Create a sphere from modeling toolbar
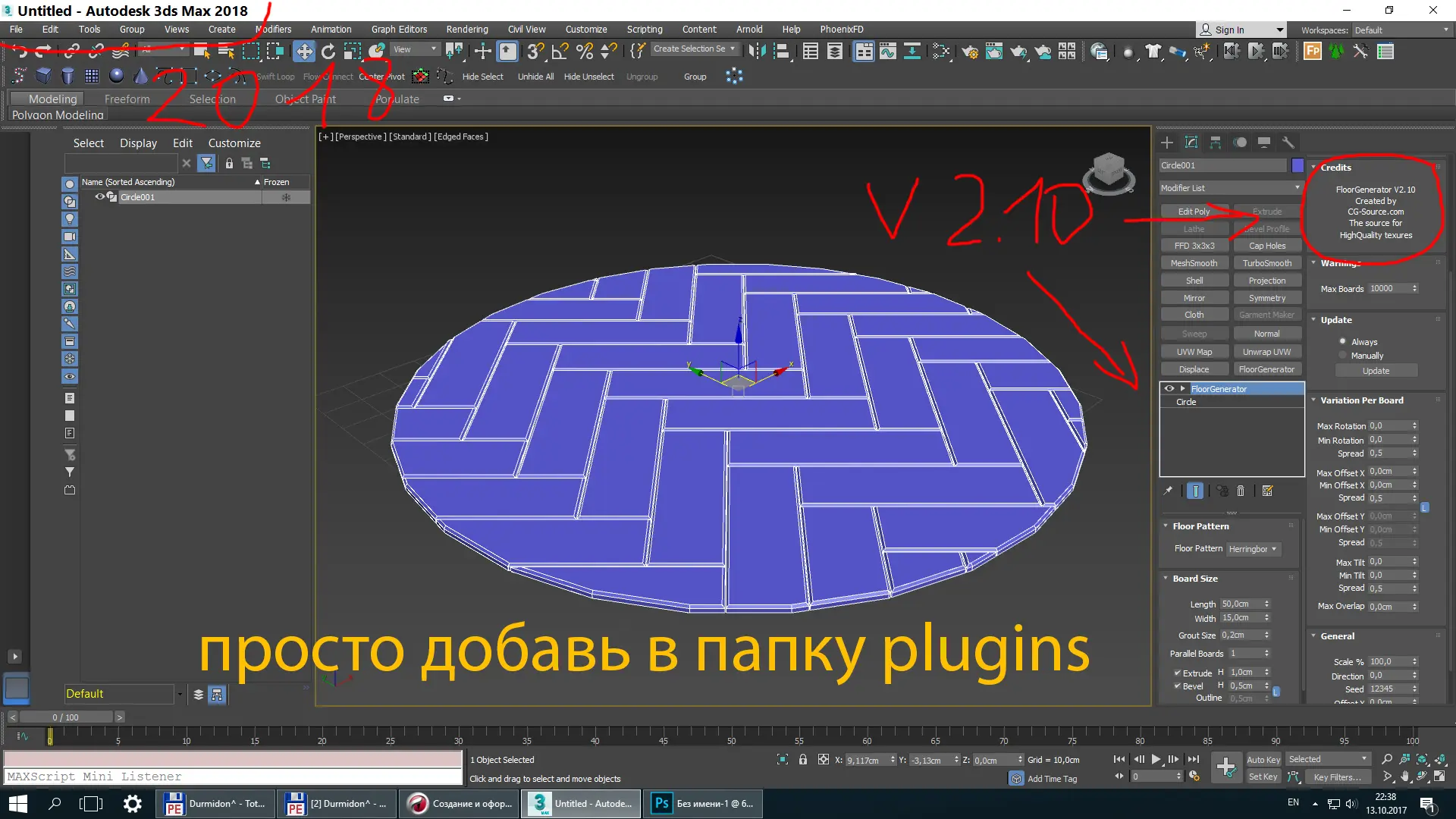Image resolution: width=1456 pixels, height=819 pixels. 116,76
